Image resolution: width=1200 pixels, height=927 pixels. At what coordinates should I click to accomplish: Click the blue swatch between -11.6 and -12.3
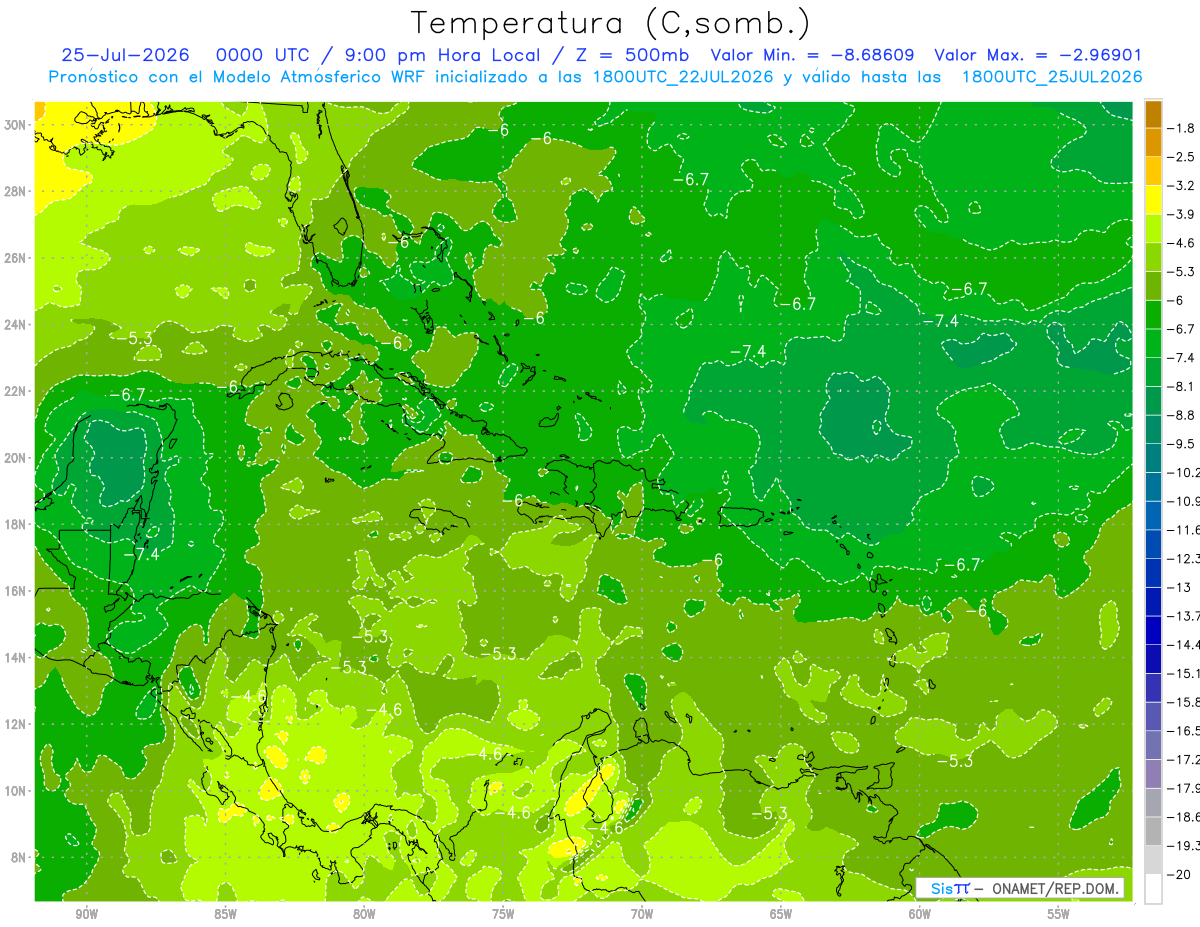1153,544
